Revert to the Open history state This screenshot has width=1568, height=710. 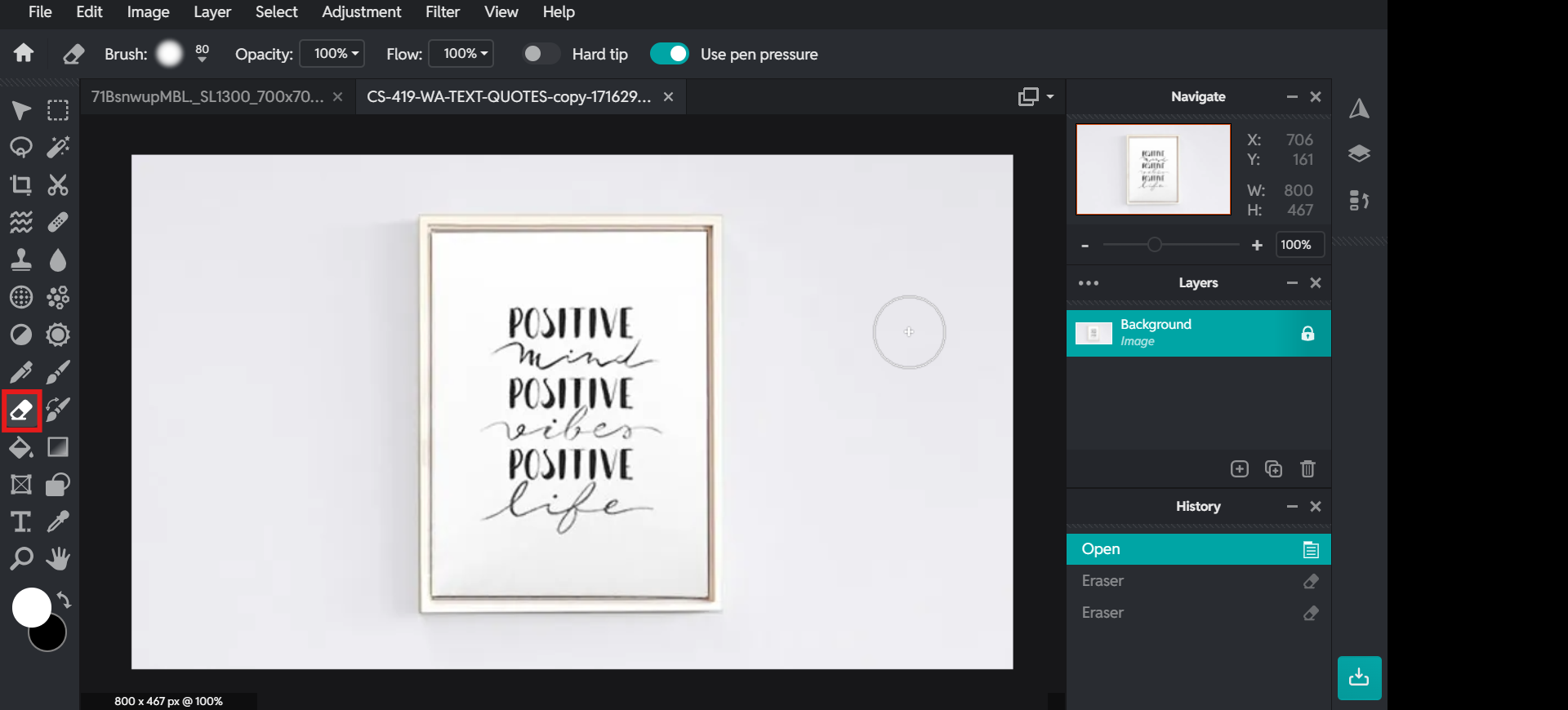[1198, 549]
